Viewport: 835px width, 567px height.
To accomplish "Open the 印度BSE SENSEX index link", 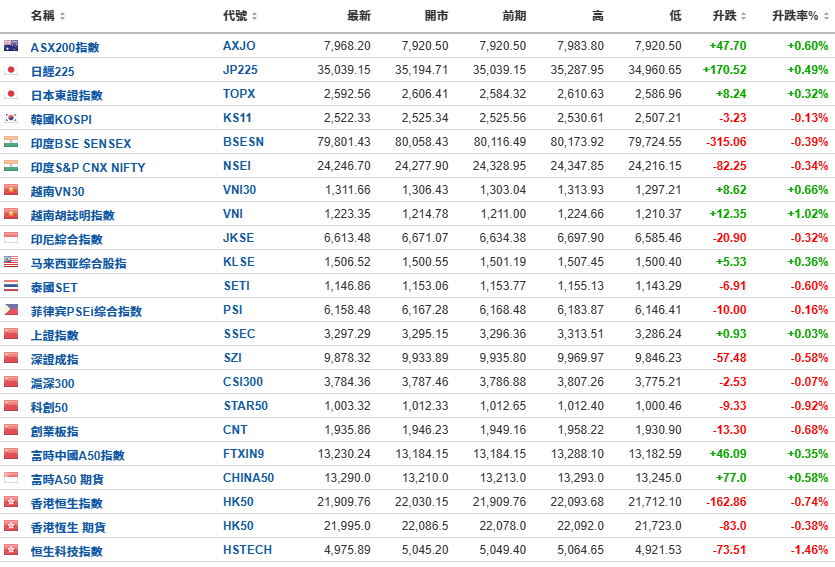I will pos(81,143).
